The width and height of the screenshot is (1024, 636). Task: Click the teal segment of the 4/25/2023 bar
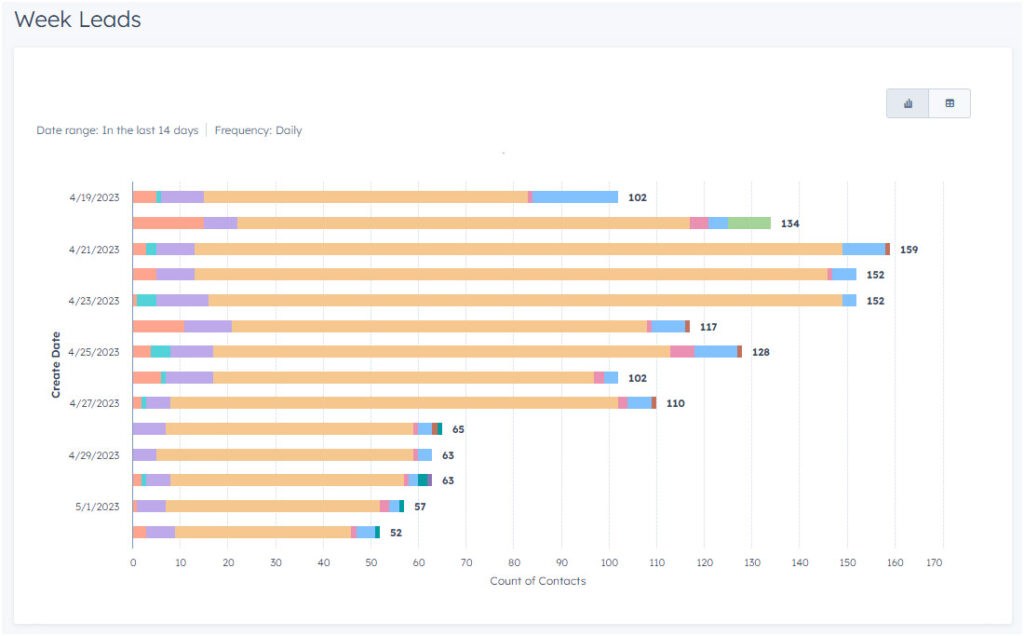point(160,352)
